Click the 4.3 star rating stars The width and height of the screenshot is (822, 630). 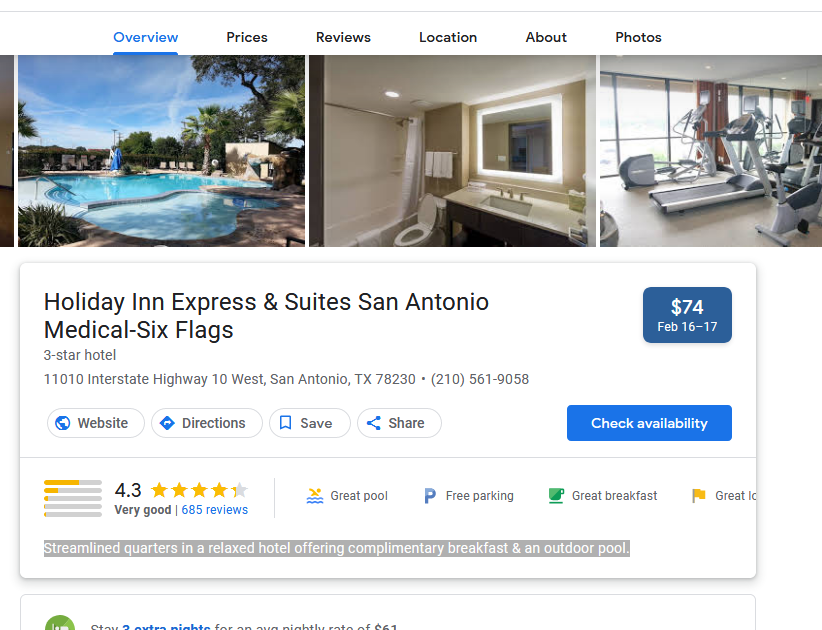199,490
